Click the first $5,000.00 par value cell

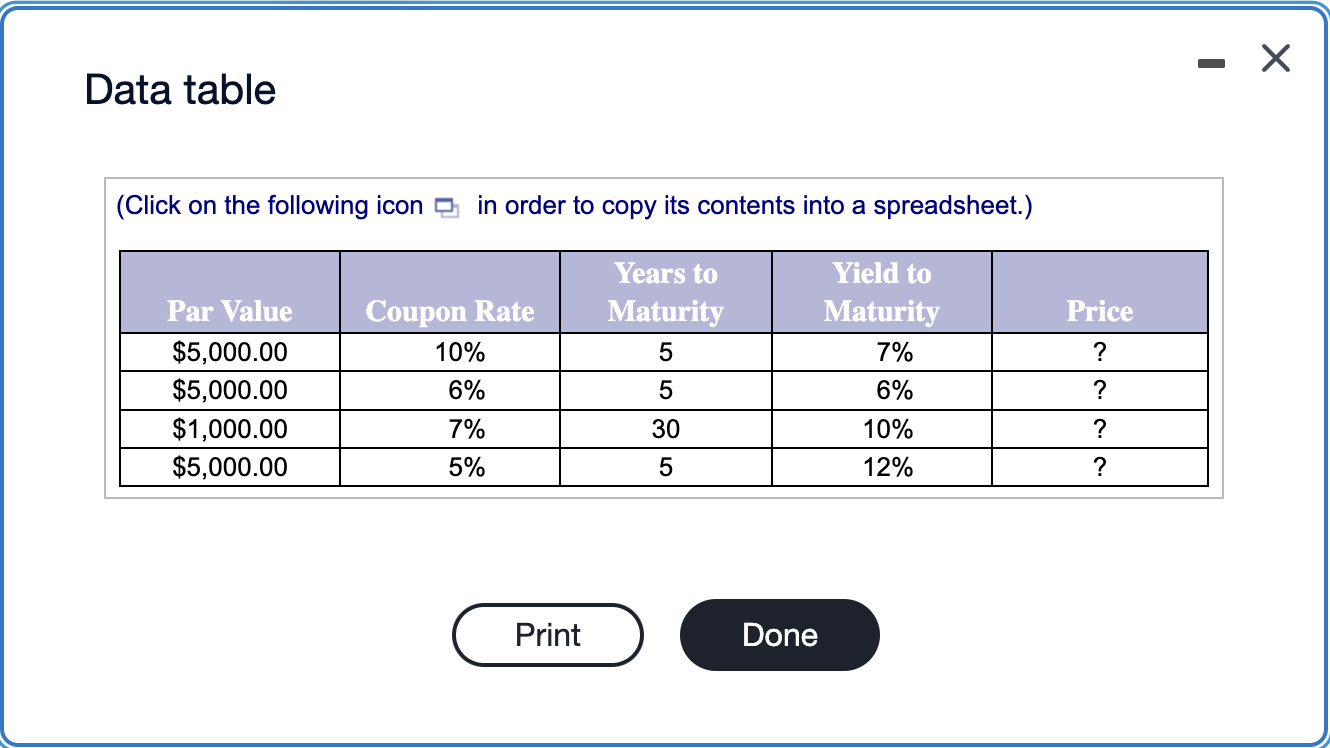tap(229, 352)
